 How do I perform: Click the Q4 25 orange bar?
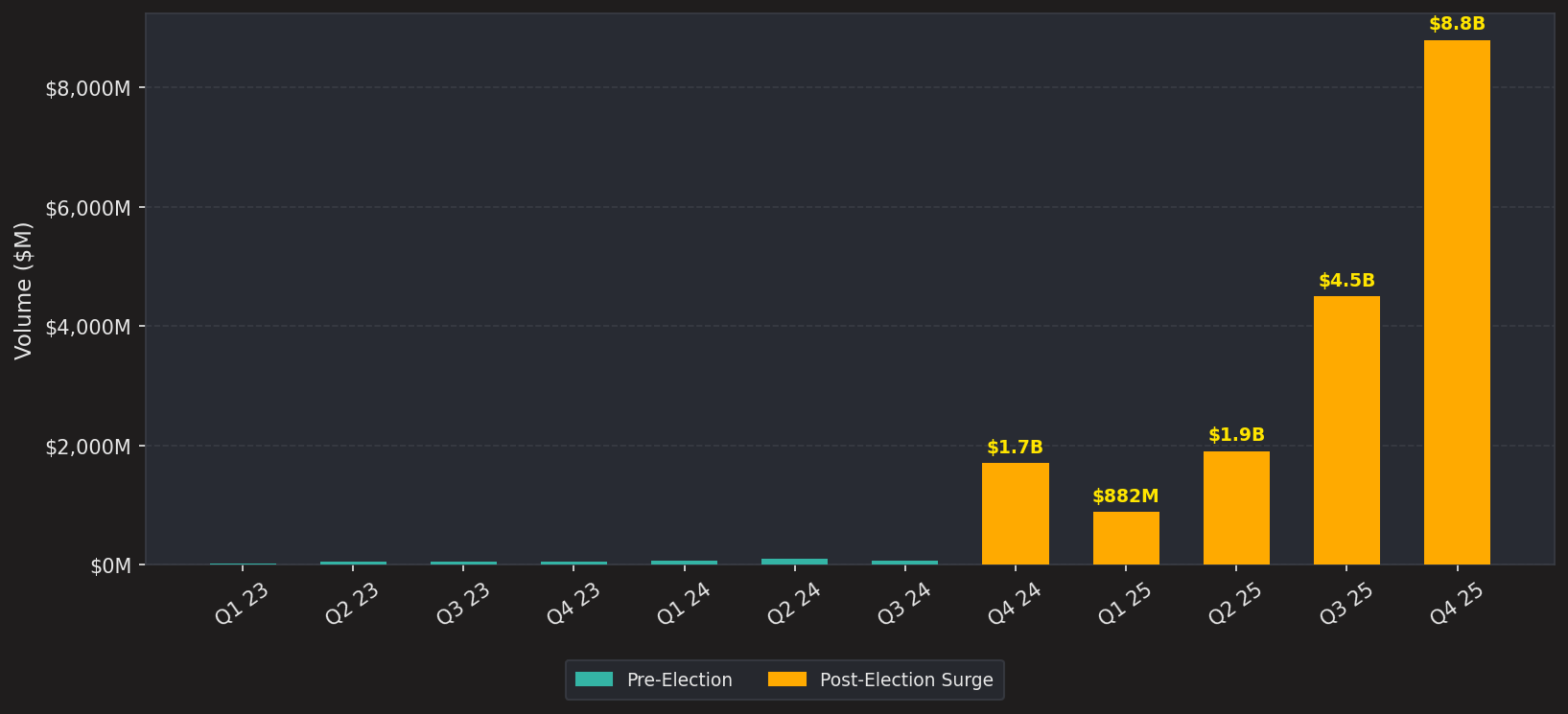[1457, 302]
